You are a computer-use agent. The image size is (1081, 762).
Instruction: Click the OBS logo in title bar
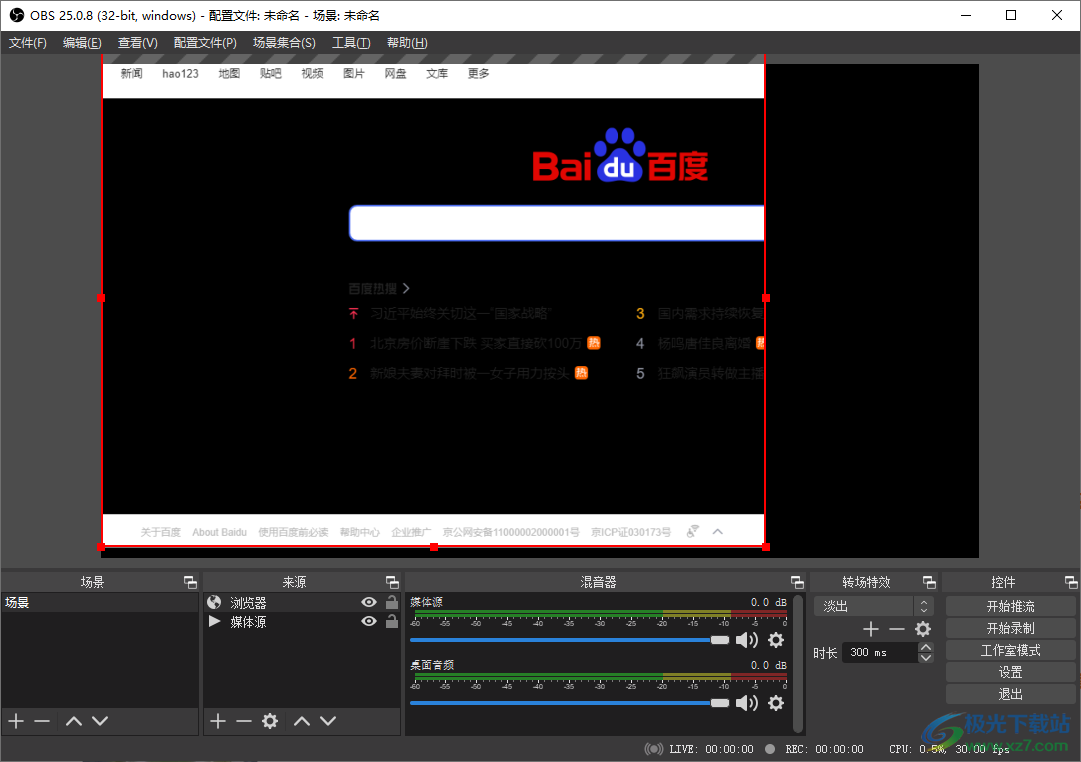coord(17,15)
